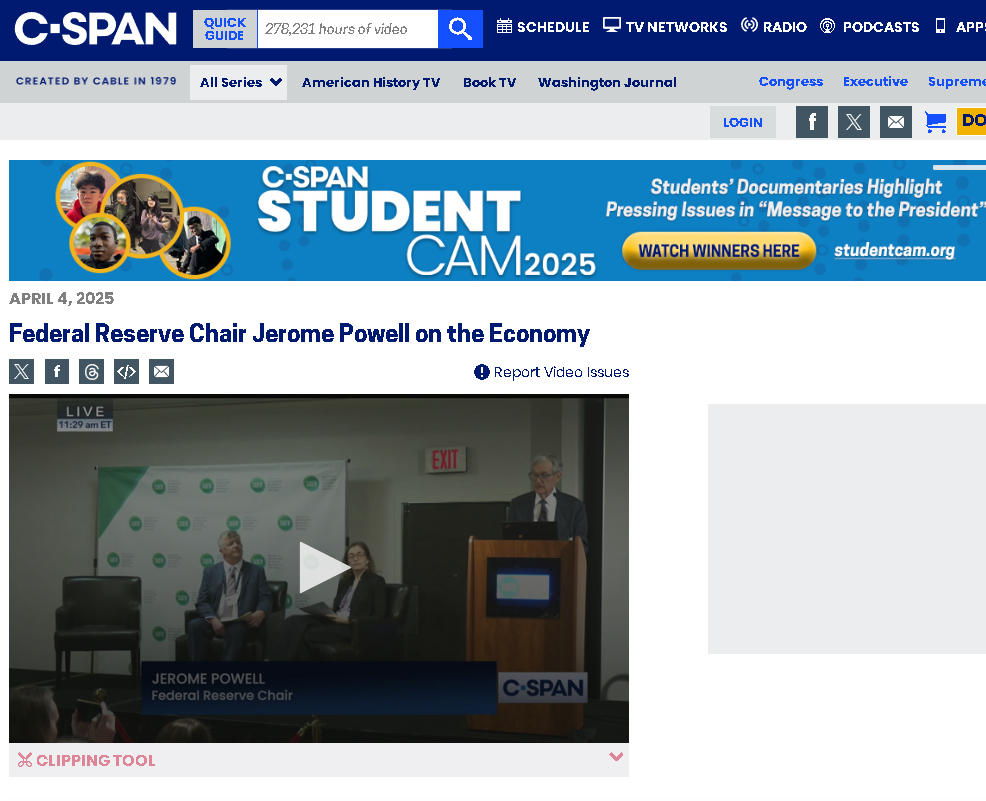986x801 pixels.
Task: Follow the Congress link
Action: click(790, 82)
